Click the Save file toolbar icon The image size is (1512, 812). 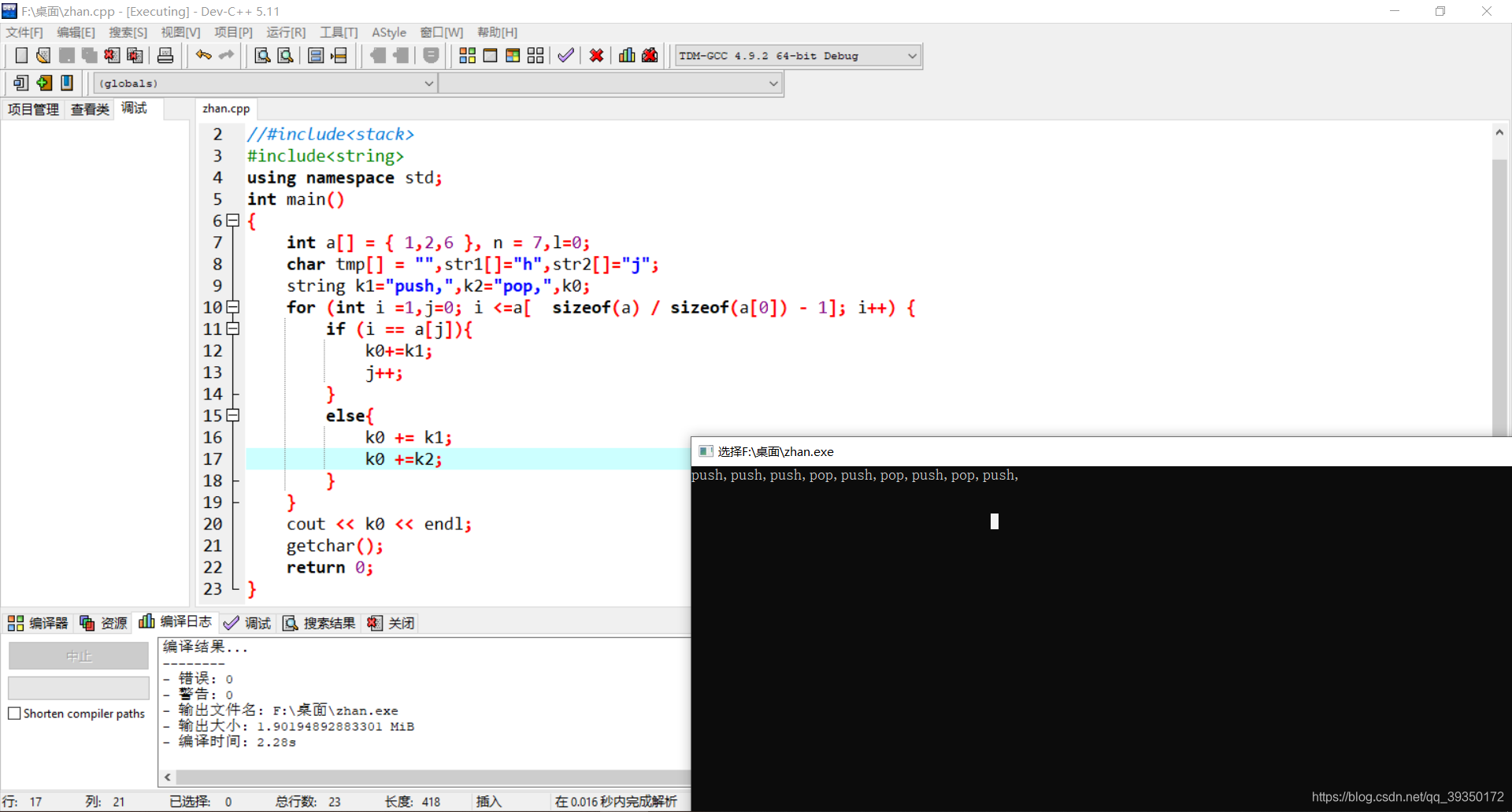67,55
